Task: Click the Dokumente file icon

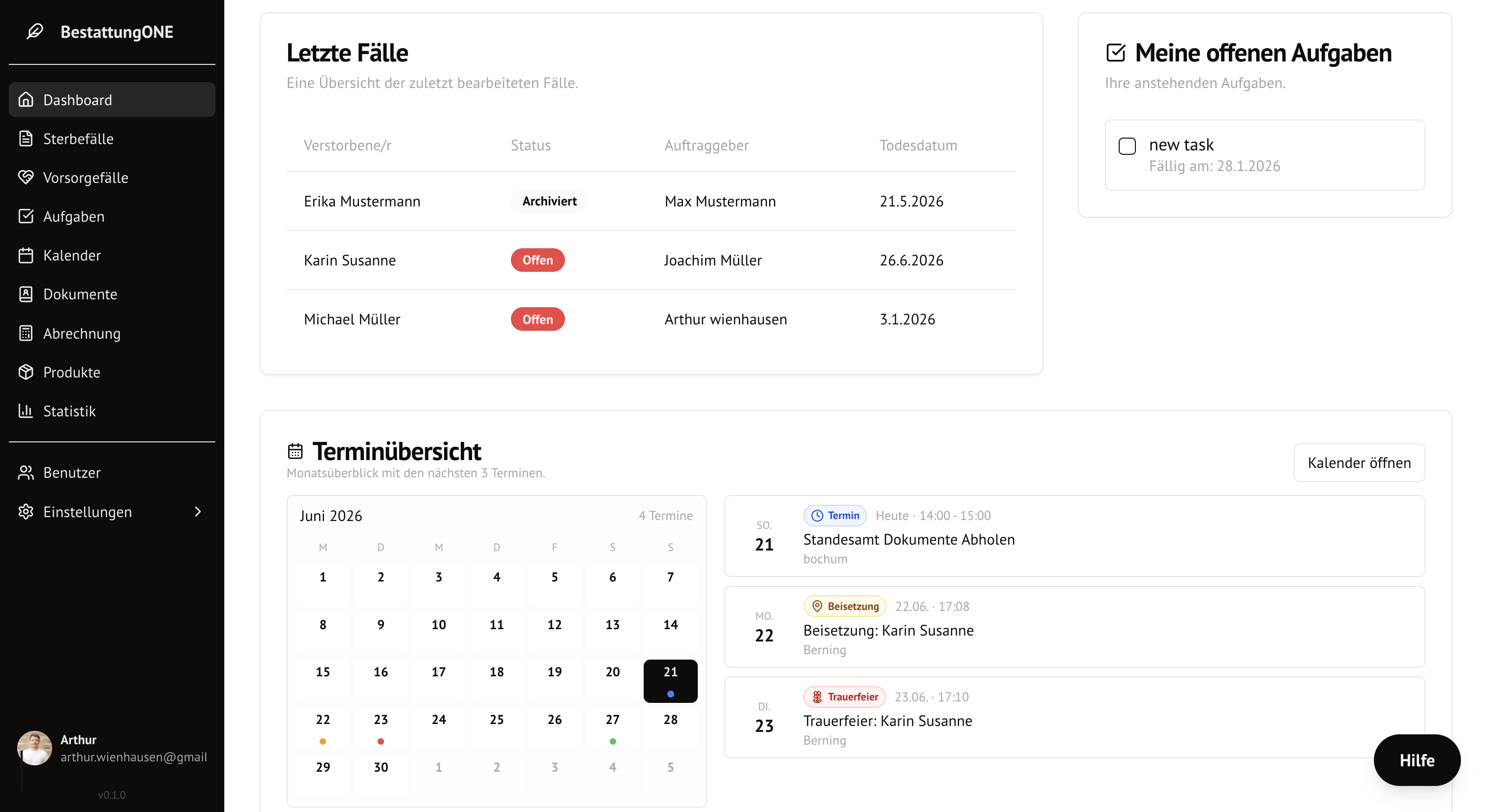Action: [26, 294]
